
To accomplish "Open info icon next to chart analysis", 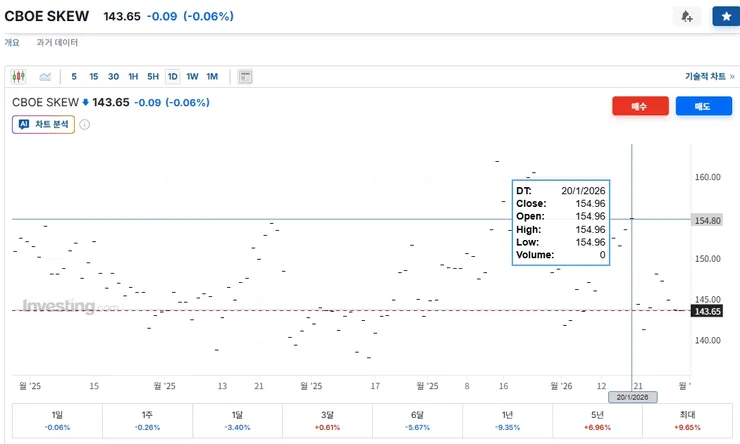I will coord(84,125).
